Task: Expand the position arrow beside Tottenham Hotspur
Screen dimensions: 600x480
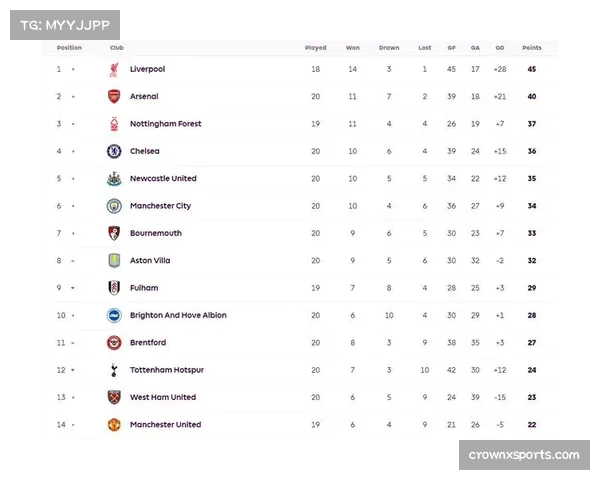Action: 73,370
